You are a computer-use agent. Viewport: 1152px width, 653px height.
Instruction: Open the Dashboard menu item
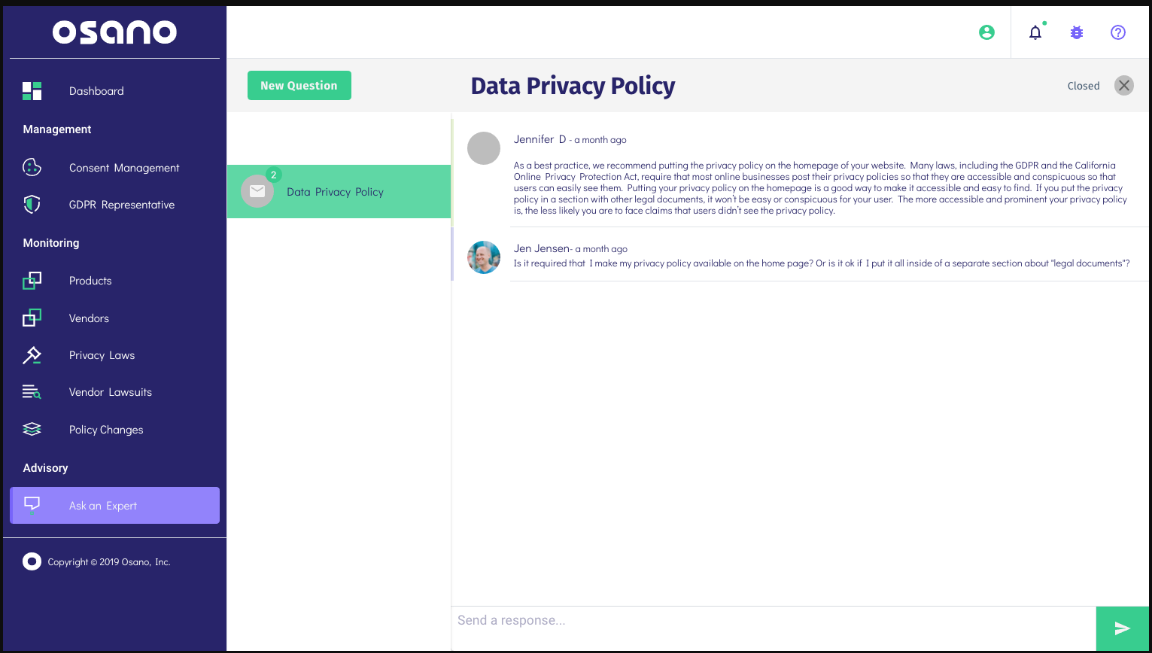coord(96,91)
